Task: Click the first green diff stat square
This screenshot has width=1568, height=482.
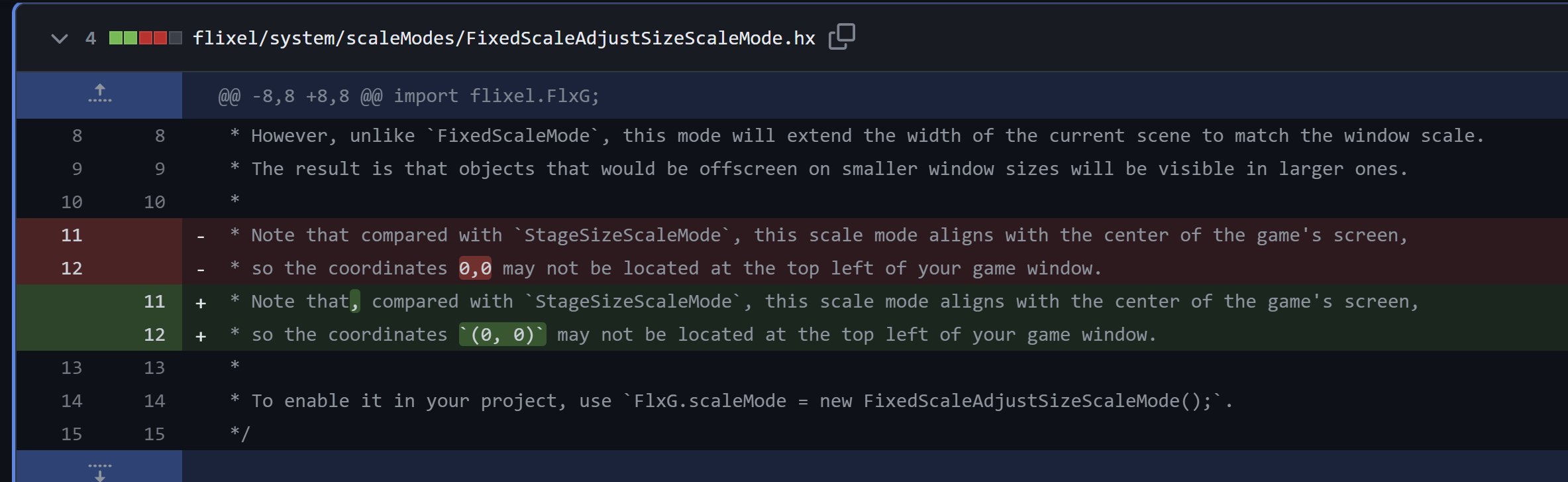Action: tap(117, 38)
